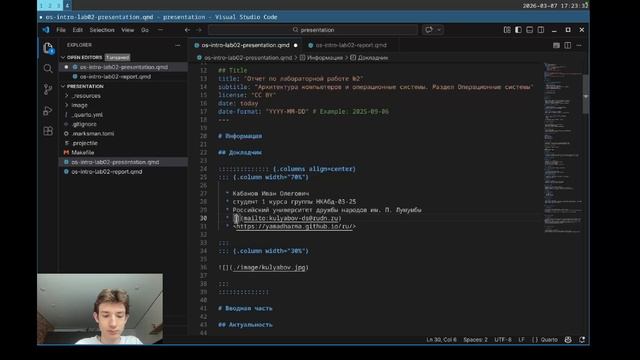640x360 pixels.
Task: Open the Explorer view in the activity bar
Action: pos(48,48)
